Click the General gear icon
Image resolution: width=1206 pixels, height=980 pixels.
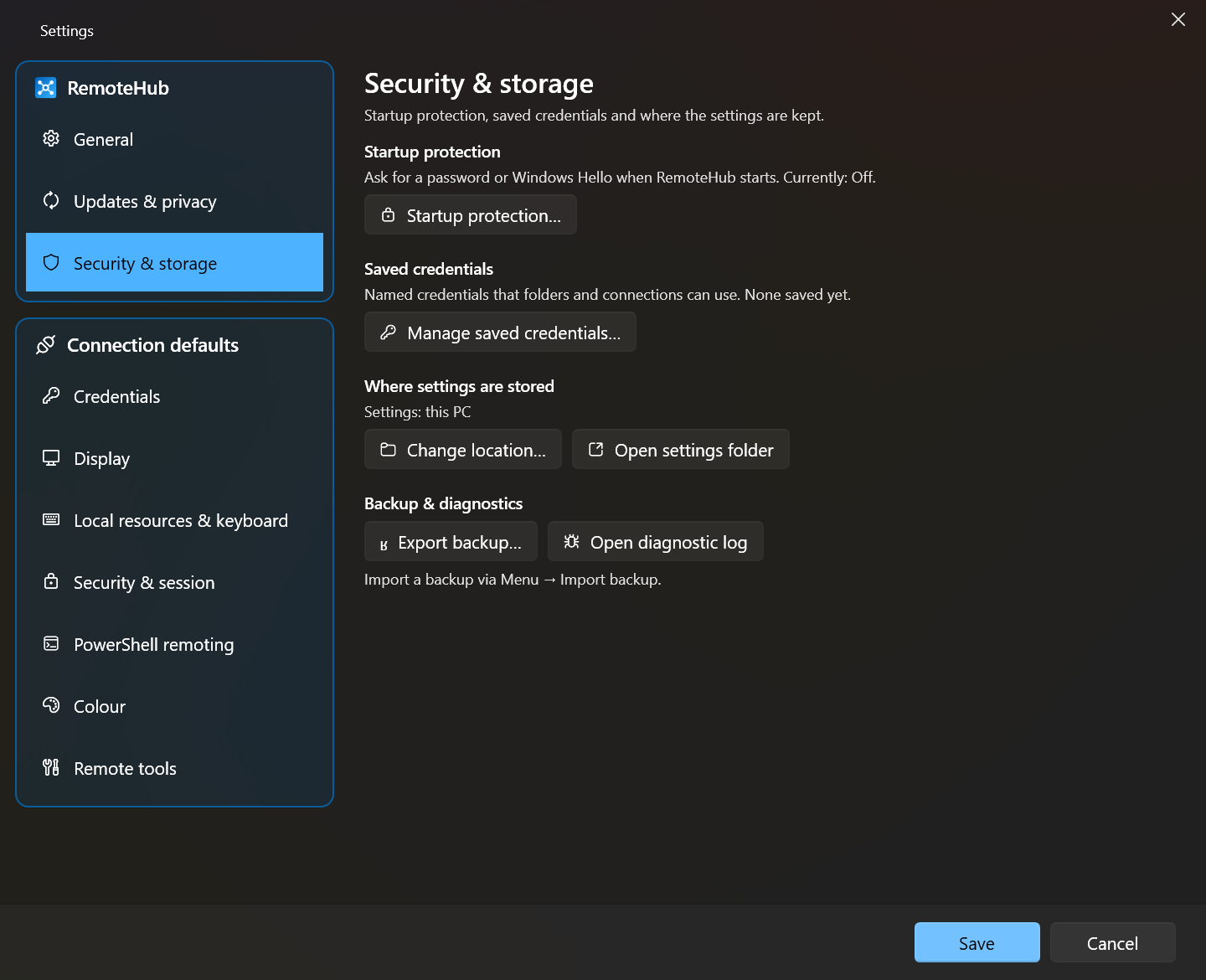point(51,139)
